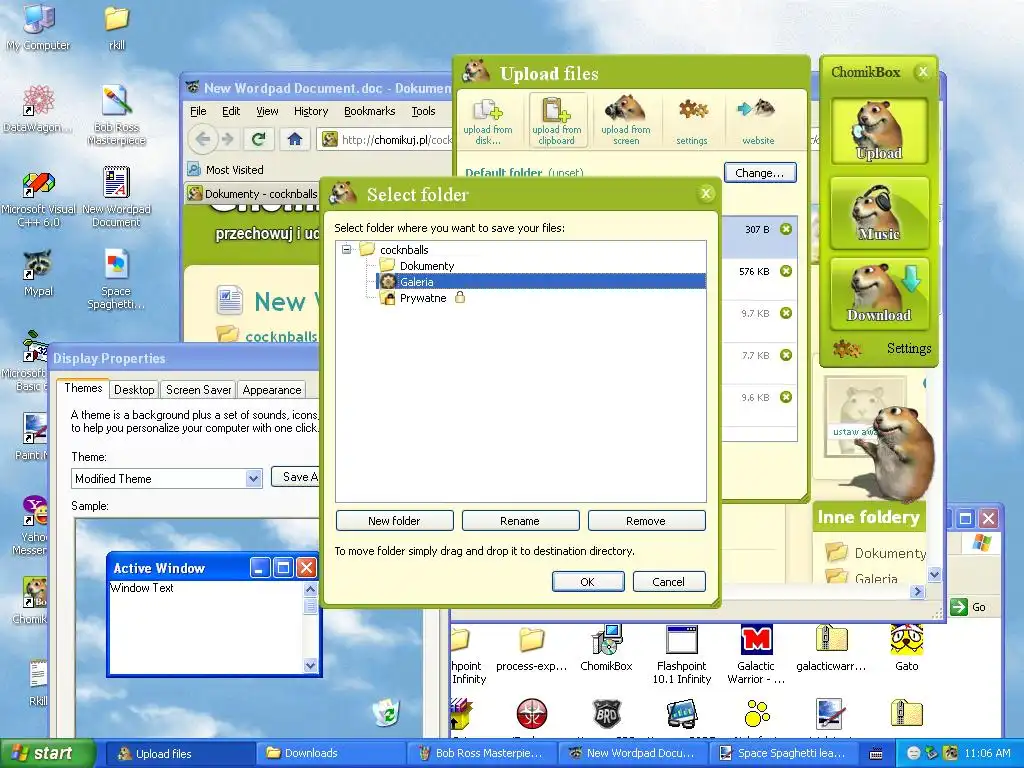Open Bob Ross Masterpiece desktop icon
The width and height of the screenshot is (1024, 768).
(116, 116)
